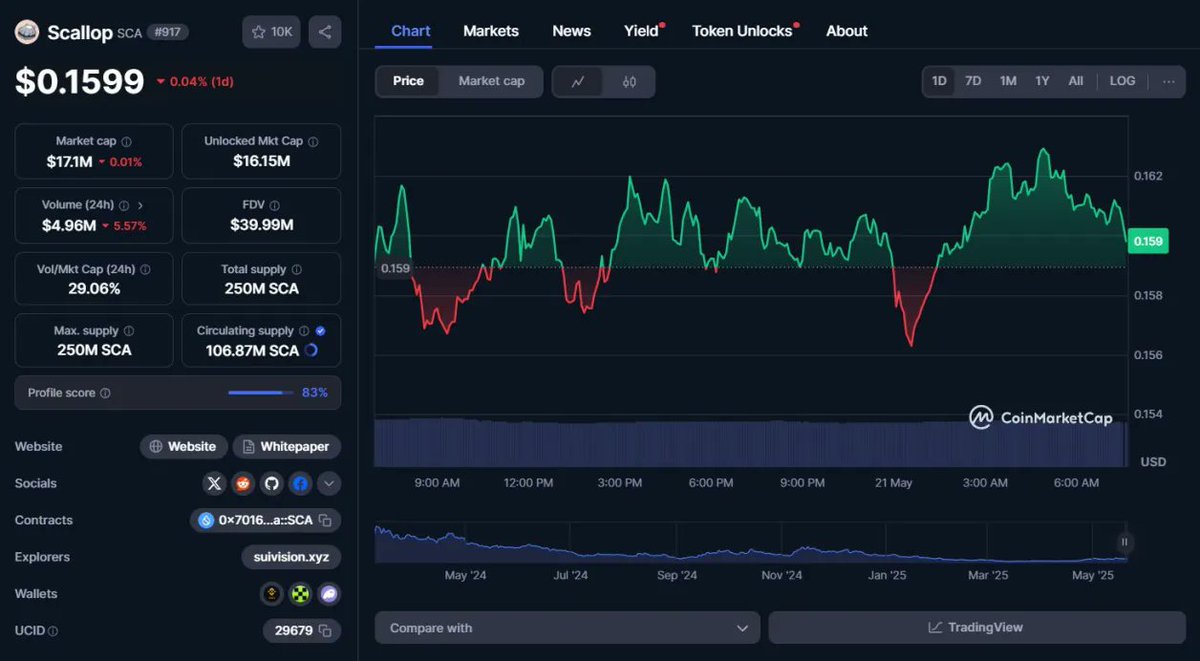
Task: Open the chart more-options ellipsis
Action: (1169, 81)
